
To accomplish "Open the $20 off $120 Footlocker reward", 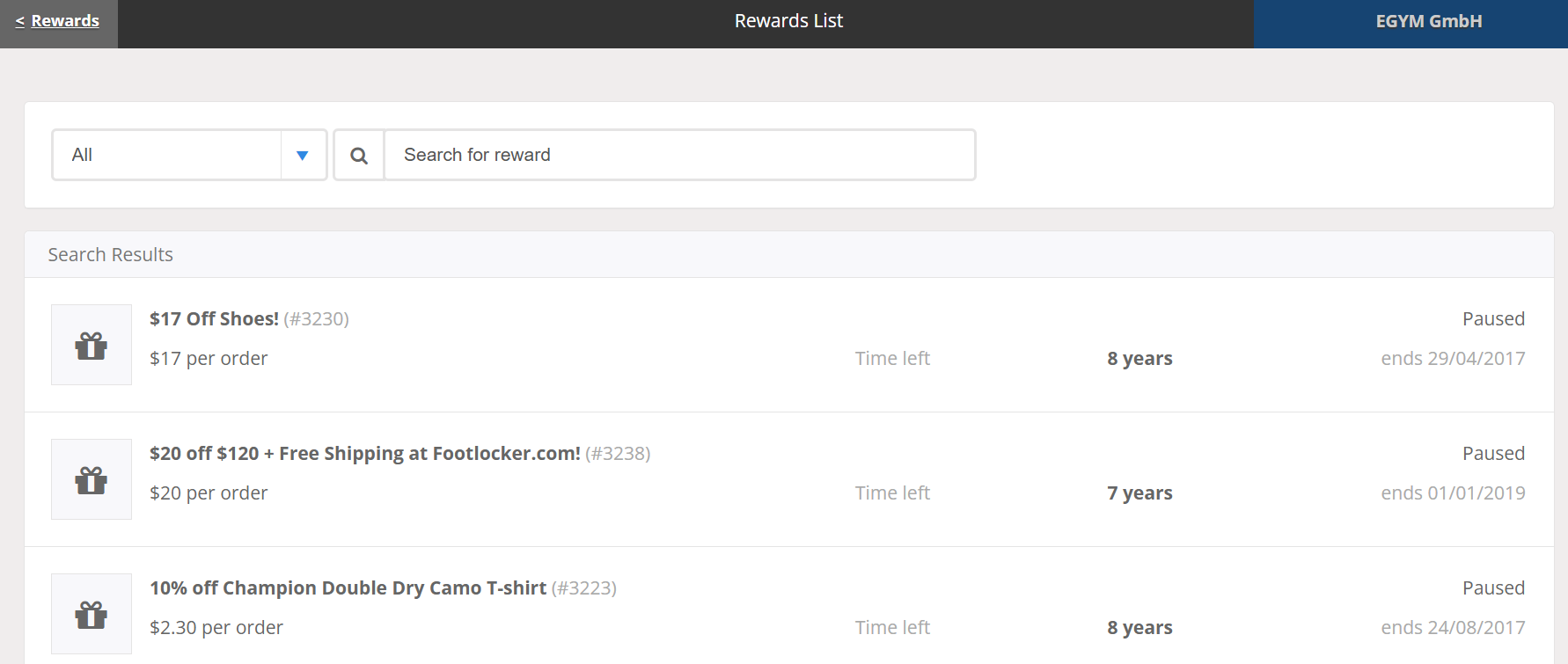I will coord(364,454).
